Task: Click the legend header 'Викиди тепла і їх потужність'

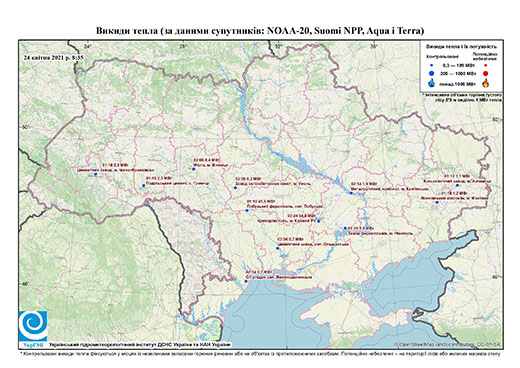Action: 462,47
